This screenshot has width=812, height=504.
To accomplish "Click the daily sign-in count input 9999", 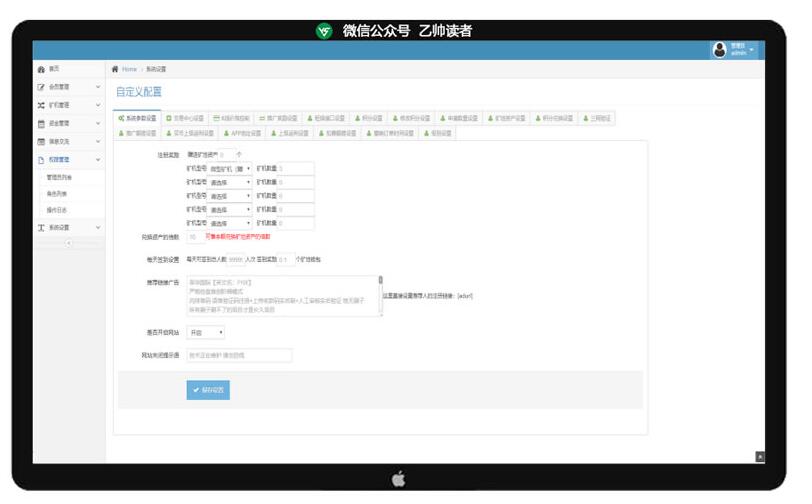I will click(236, 259).
